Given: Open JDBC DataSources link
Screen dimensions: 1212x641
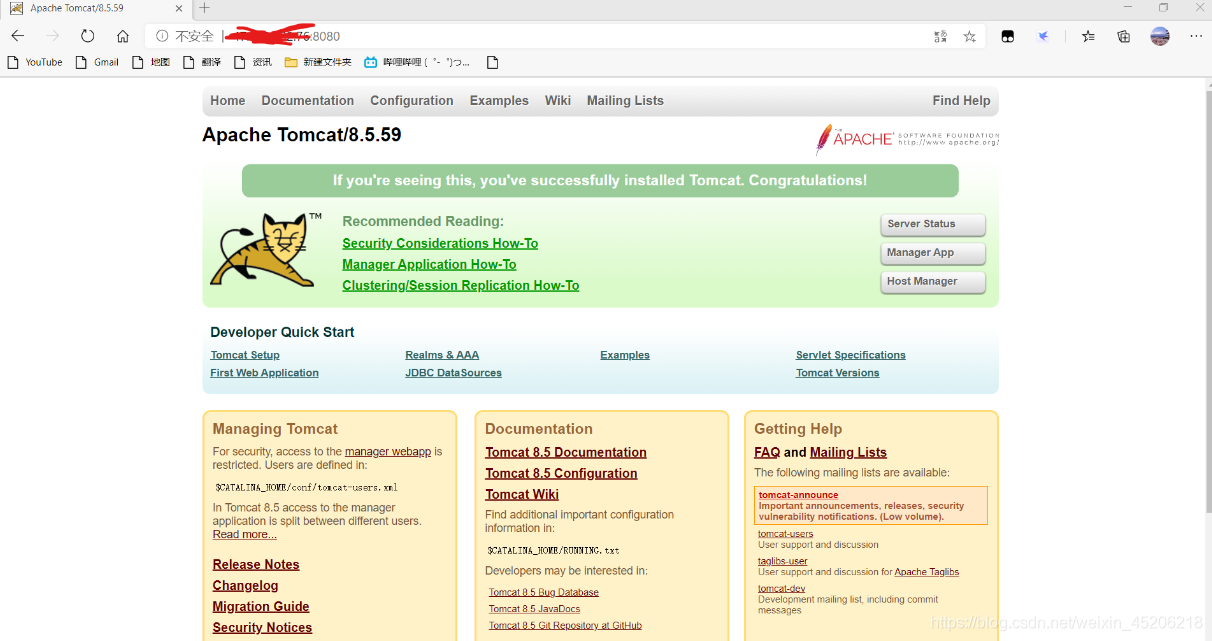Looking at the screenshot, I should 453,373.
